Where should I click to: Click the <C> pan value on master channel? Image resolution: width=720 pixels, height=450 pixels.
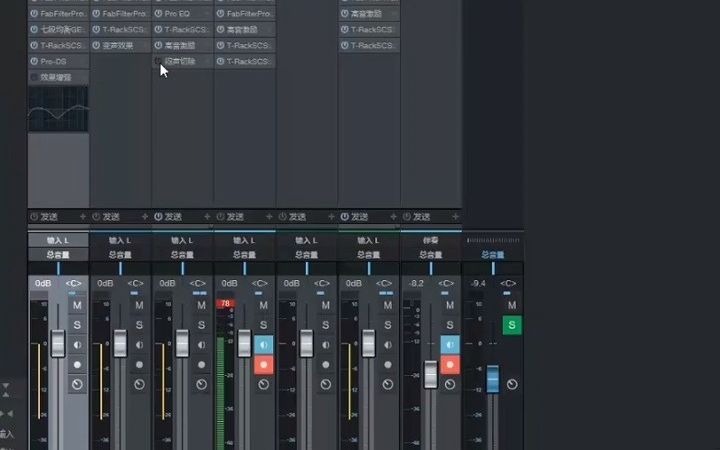click(508, 283)
